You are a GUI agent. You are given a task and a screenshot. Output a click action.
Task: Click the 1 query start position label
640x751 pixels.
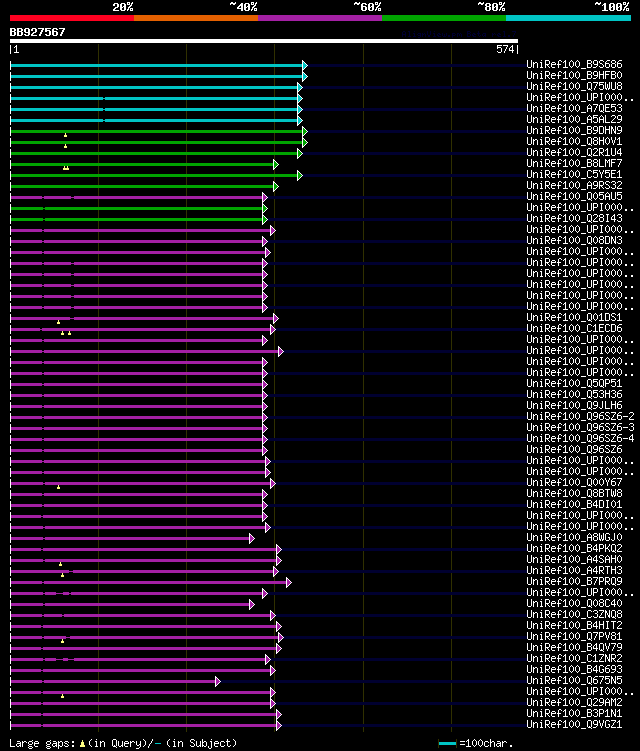[17, 49]
